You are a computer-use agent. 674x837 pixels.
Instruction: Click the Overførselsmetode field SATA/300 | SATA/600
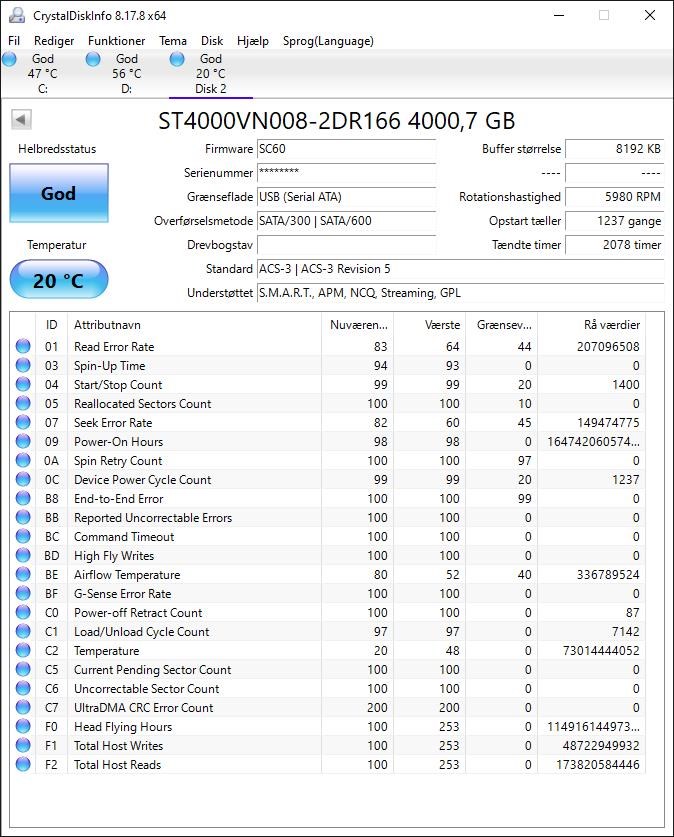[x=346, y=221]
